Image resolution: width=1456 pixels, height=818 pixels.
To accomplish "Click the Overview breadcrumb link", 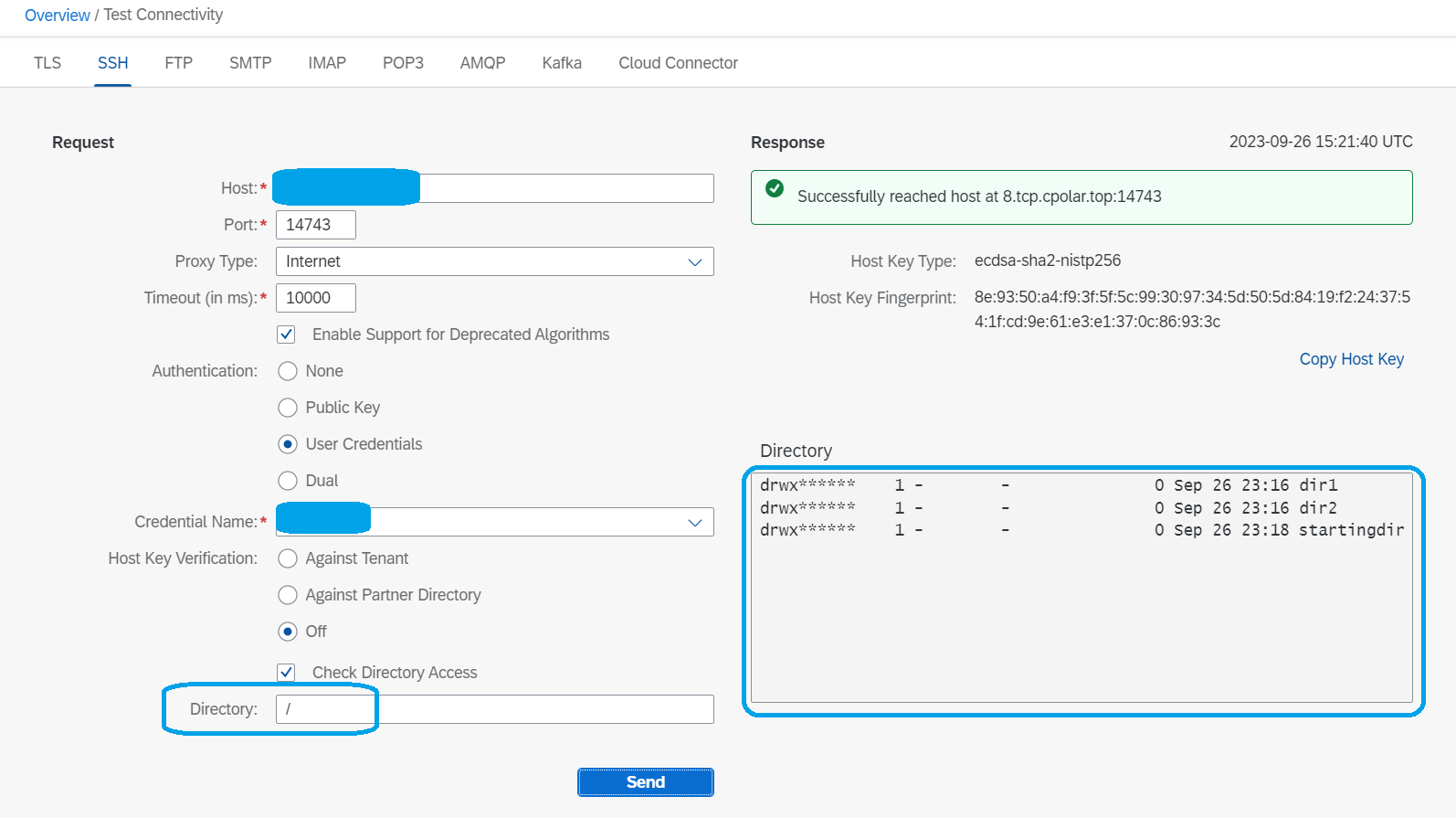I will tap(58, 15).
